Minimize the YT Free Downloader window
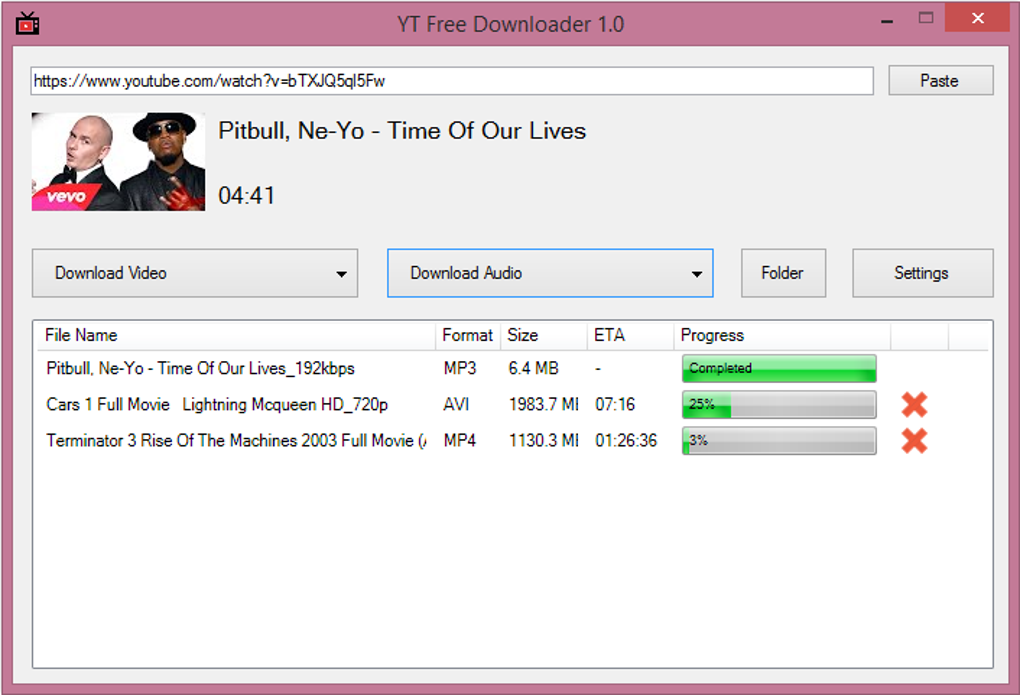This screenshot has width=1020, height=695. pos(887,20)
